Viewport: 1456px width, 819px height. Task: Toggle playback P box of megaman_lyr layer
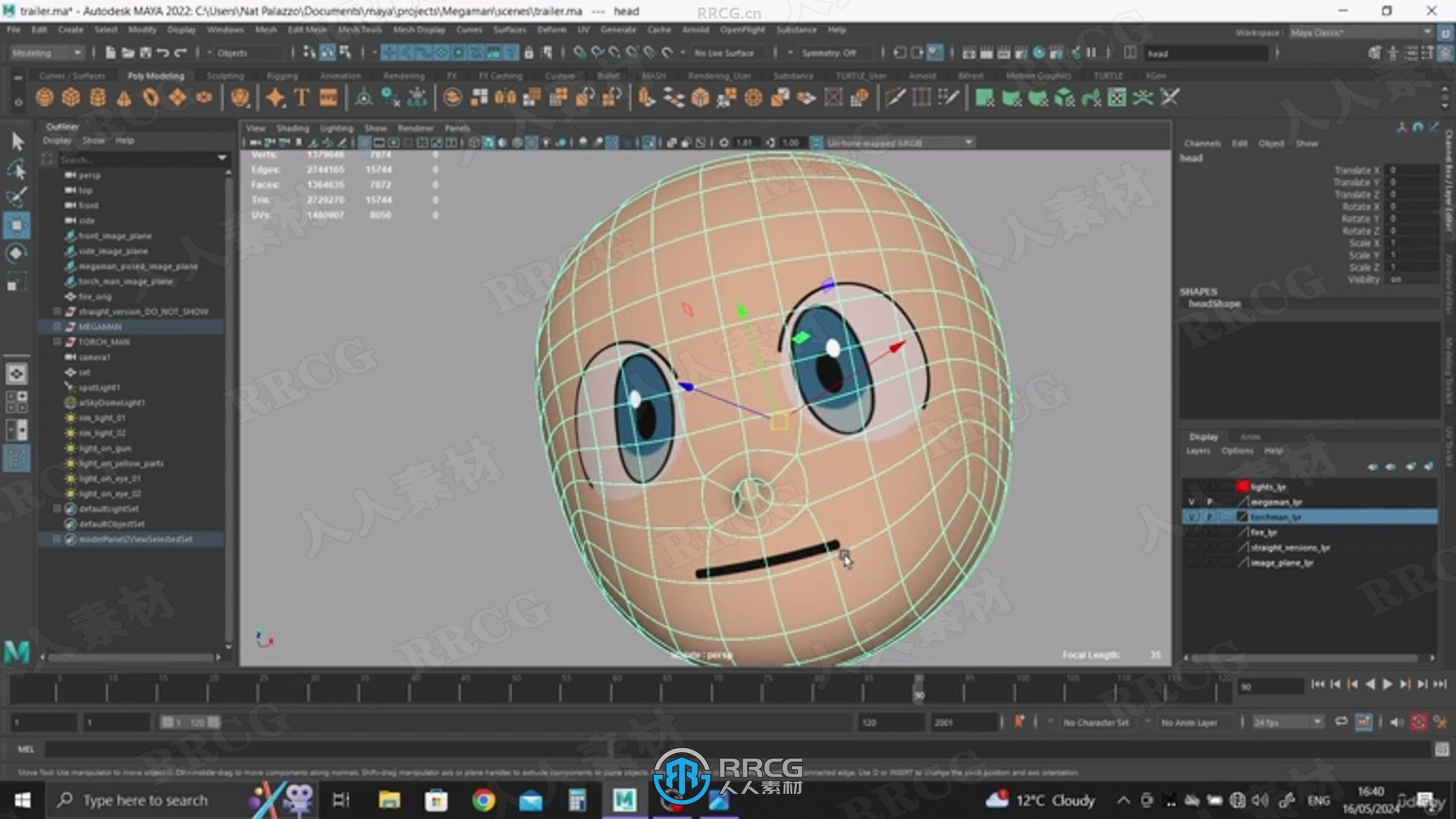1210,502
